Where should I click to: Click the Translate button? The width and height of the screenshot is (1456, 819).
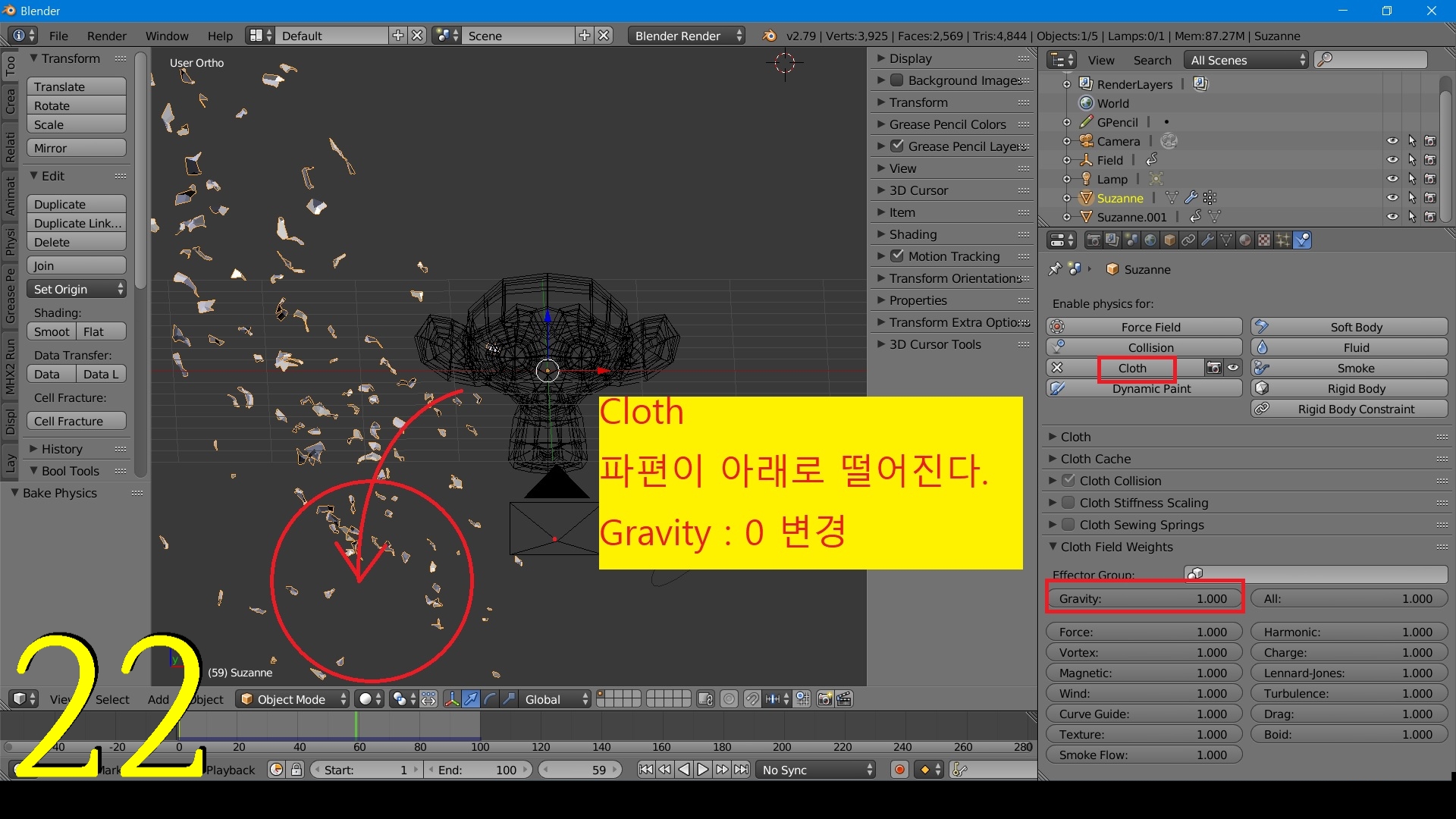tap(77, 86)
